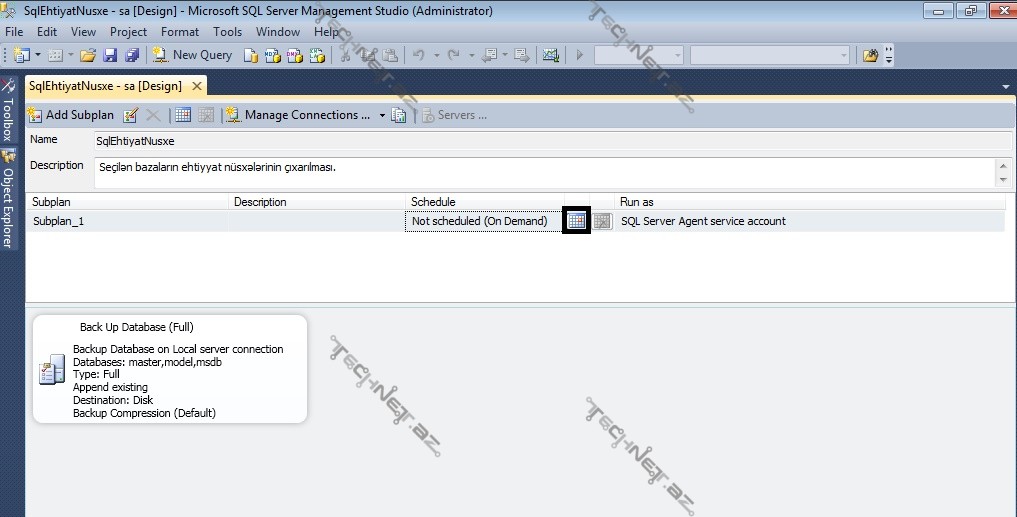The height and width of the screenshot is (517, 1017).
Task: Open the Tools menu
Action: 227,32
